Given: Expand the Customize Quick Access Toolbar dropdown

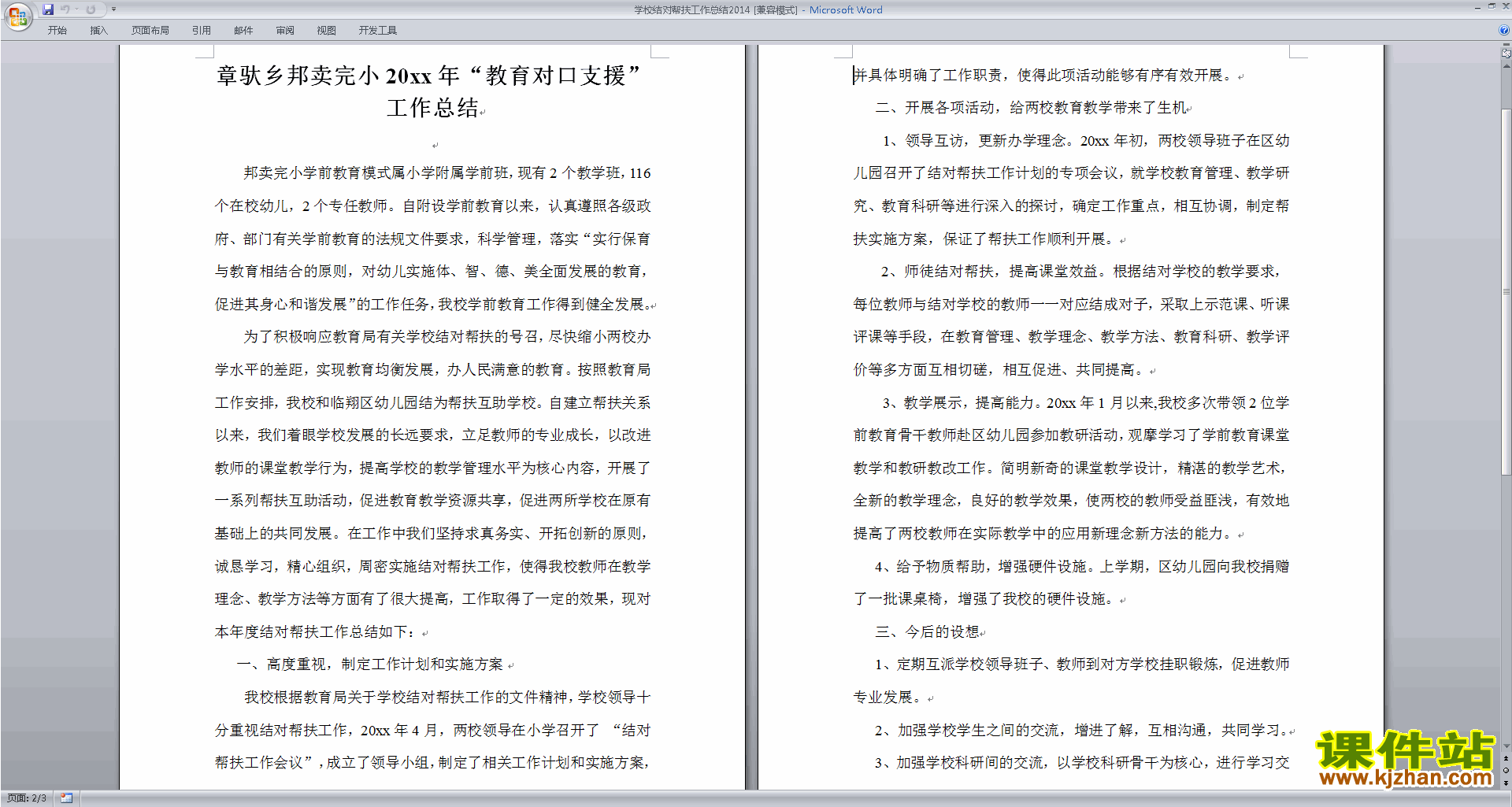Looking at the screenshot, I should pos(113,9).
